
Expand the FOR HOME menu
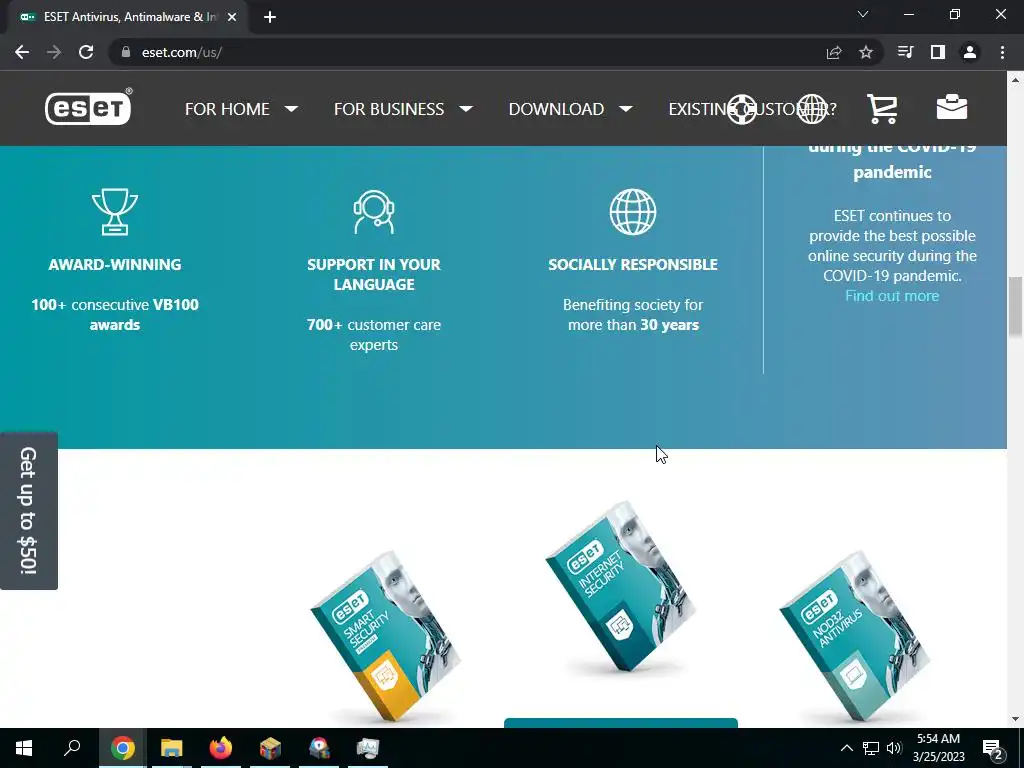pyautogui.click(x=292, y=109)
